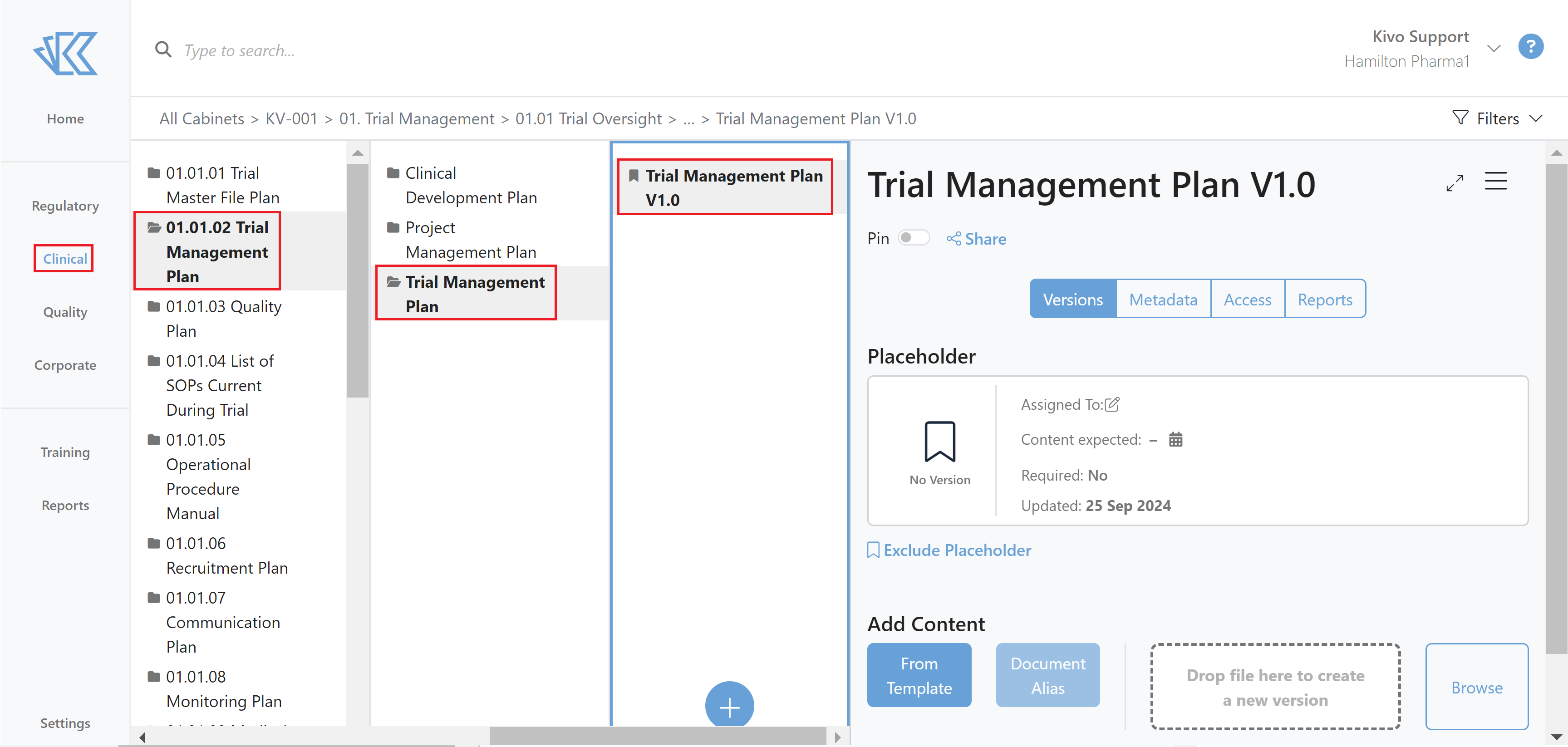1568x747 pixels.
Task: Switch to the Metadata tab
Action: (x=1163, y=299)
